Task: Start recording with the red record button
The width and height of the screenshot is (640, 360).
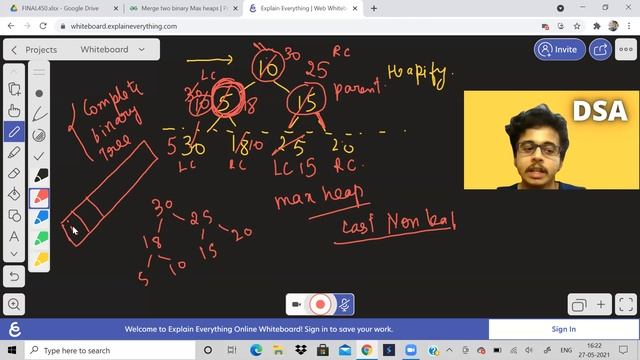Action: [320, 304]
